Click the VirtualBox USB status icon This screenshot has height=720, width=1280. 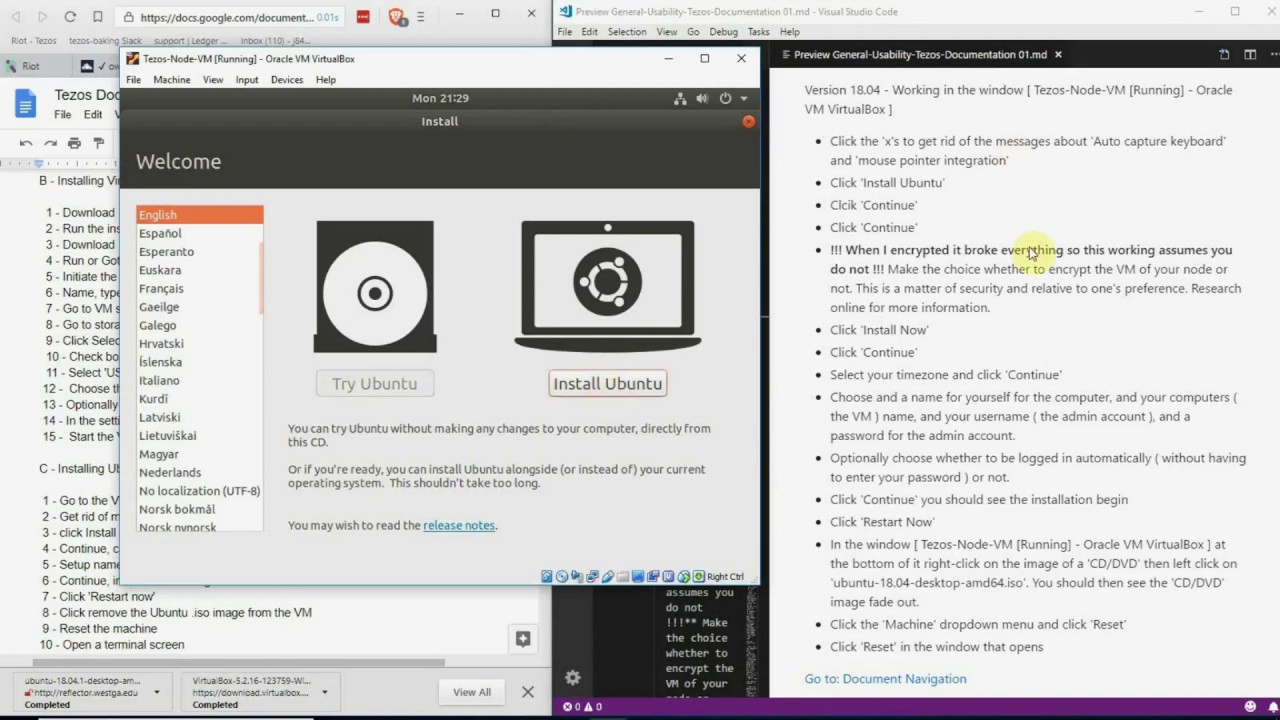[608, 576]
